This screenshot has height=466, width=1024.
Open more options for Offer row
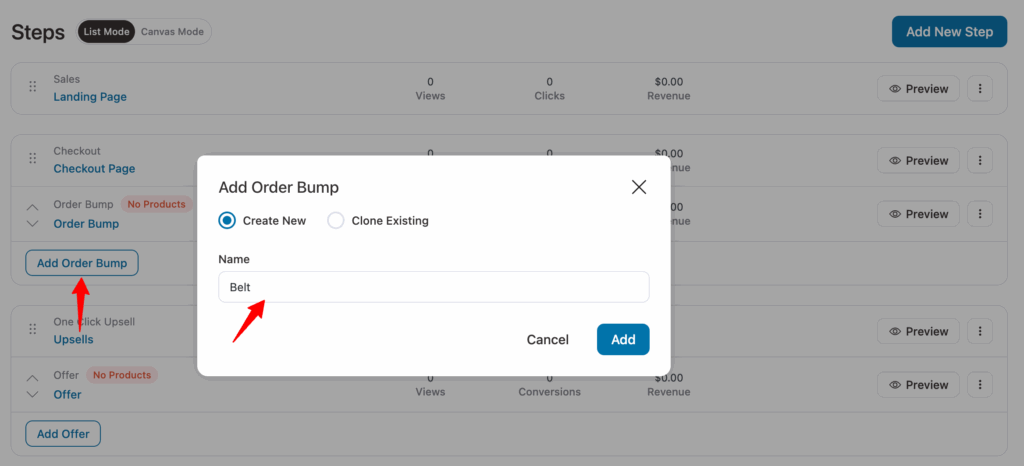[980, 385]
